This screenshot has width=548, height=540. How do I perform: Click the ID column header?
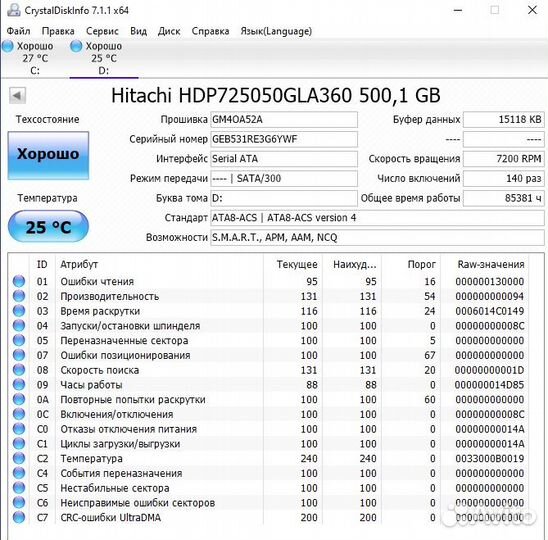(x=42, y=264)
